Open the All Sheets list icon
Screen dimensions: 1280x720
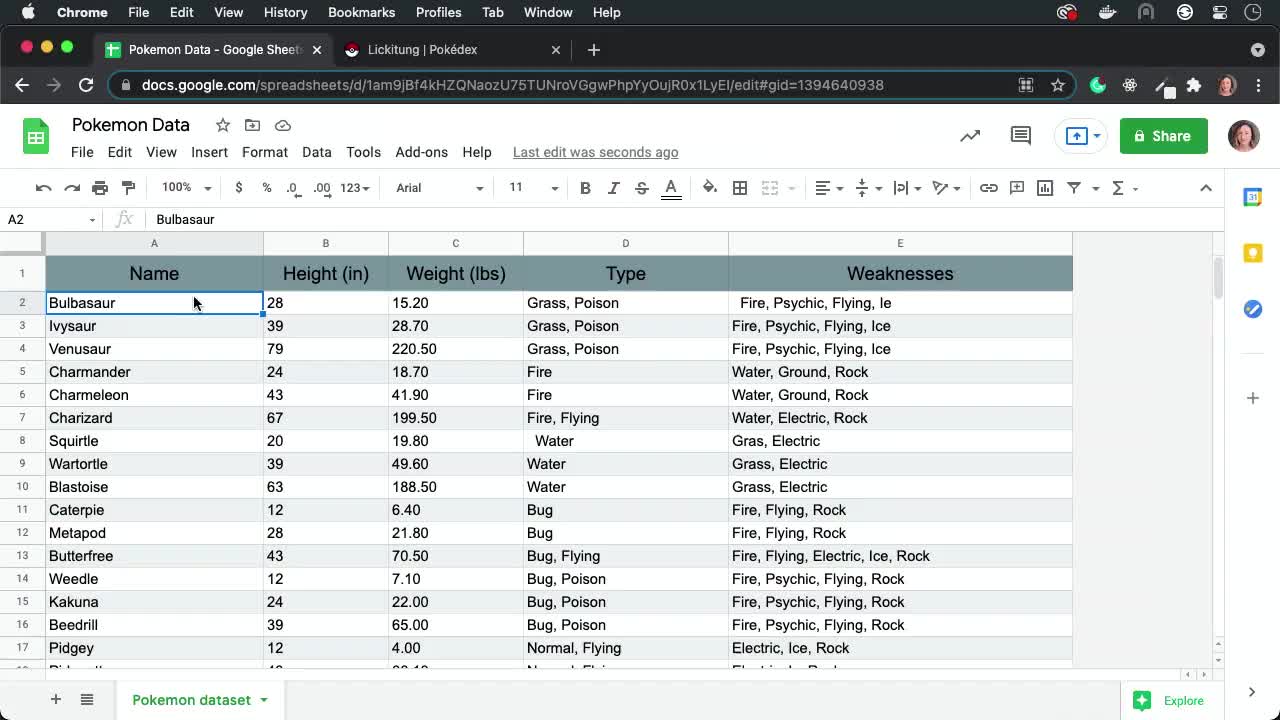pyautogui.click(x=87, y=700)
